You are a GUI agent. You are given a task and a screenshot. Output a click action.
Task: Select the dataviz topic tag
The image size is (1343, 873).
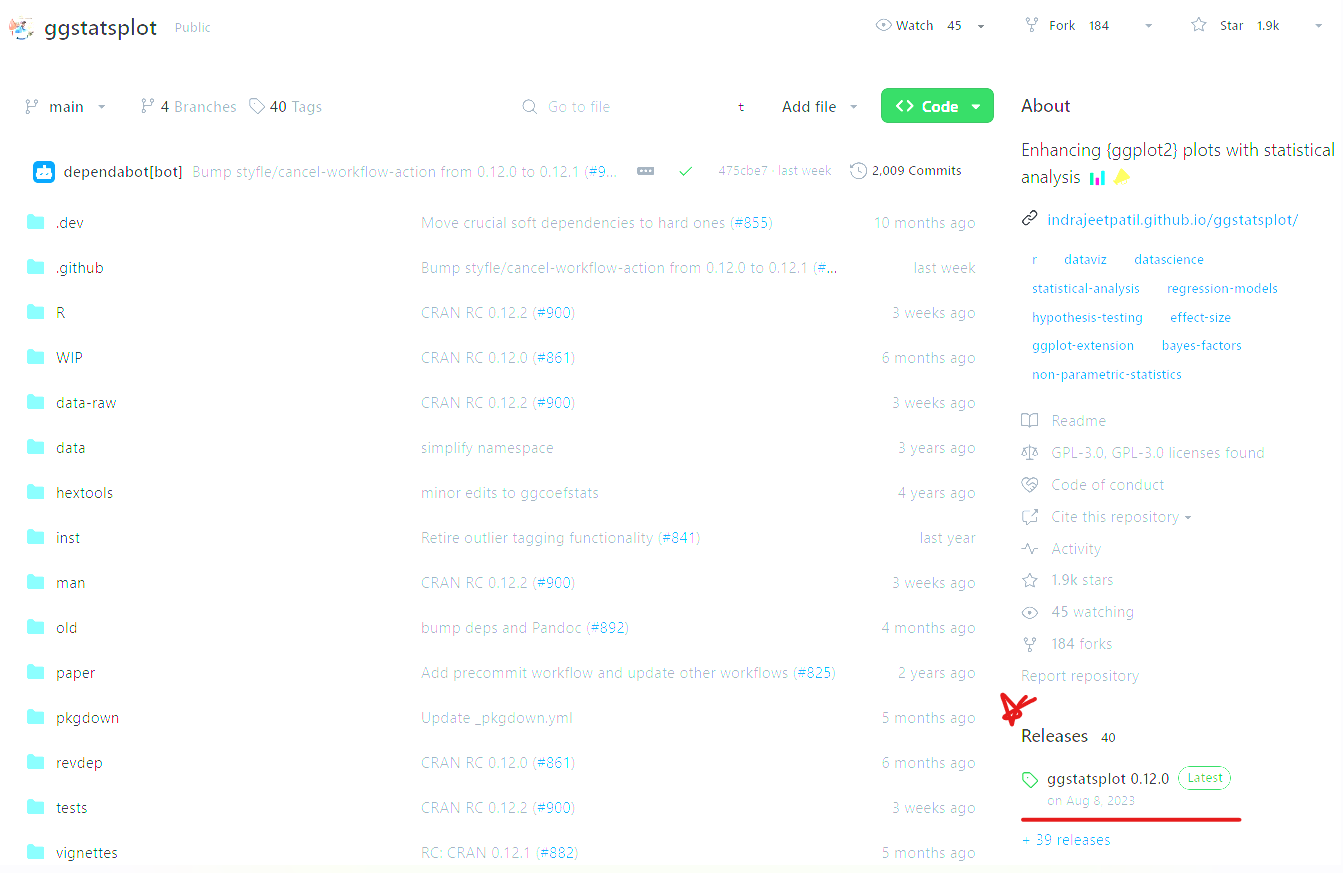coord(1085,259)
